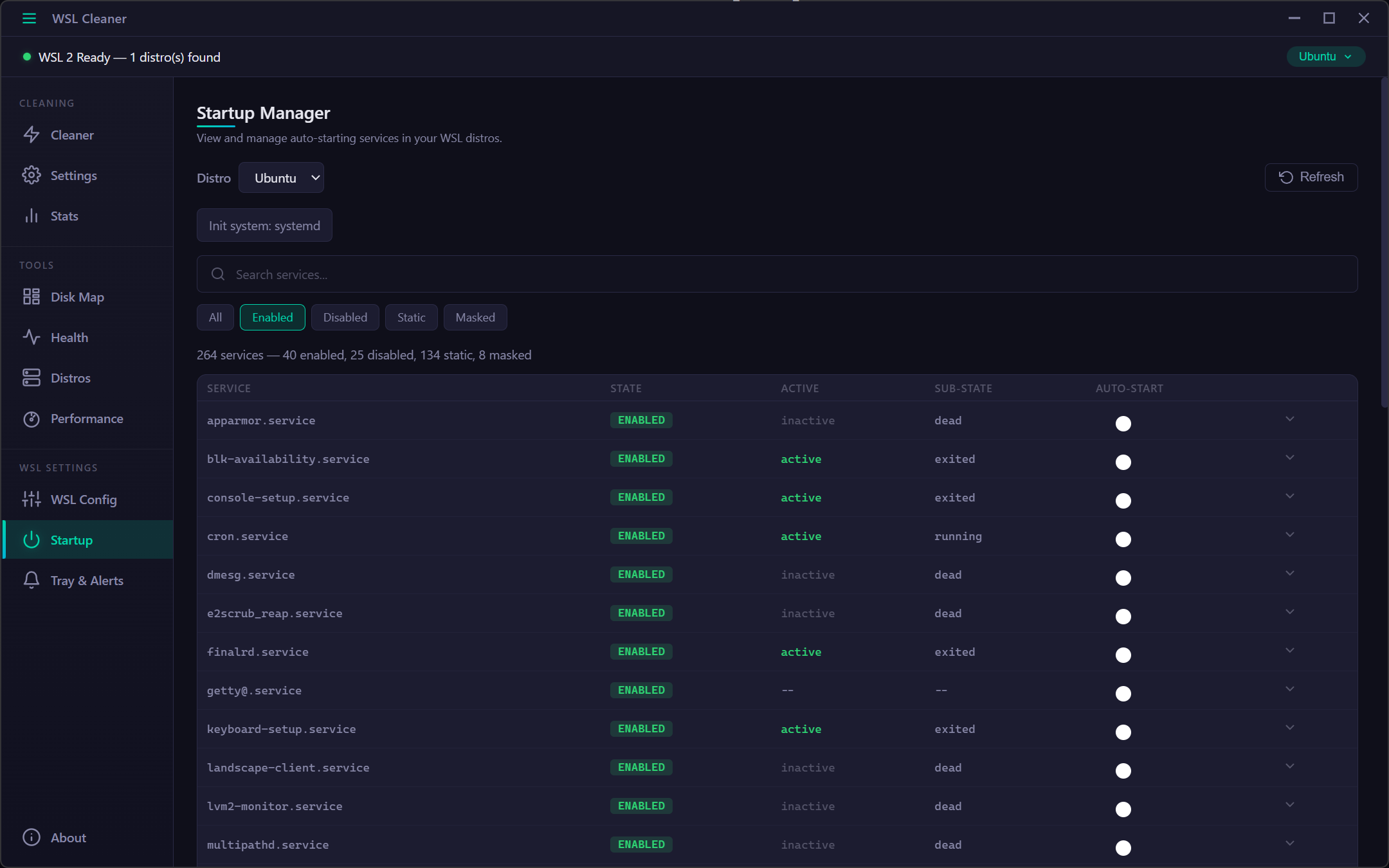The width and height of the screenshot is (1389, 868).
Task: Open Tray & Alerts settings
Action: 87,580
